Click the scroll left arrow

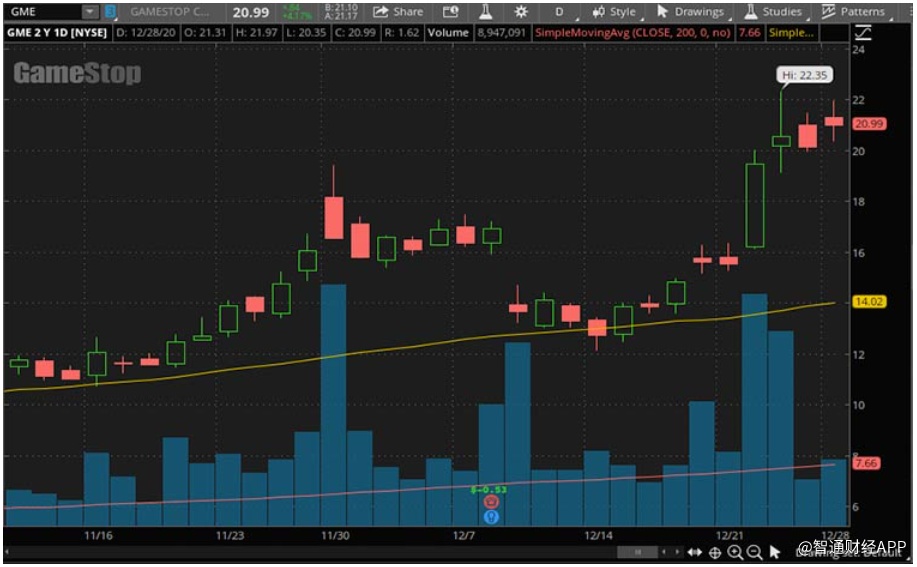[664, 552]
